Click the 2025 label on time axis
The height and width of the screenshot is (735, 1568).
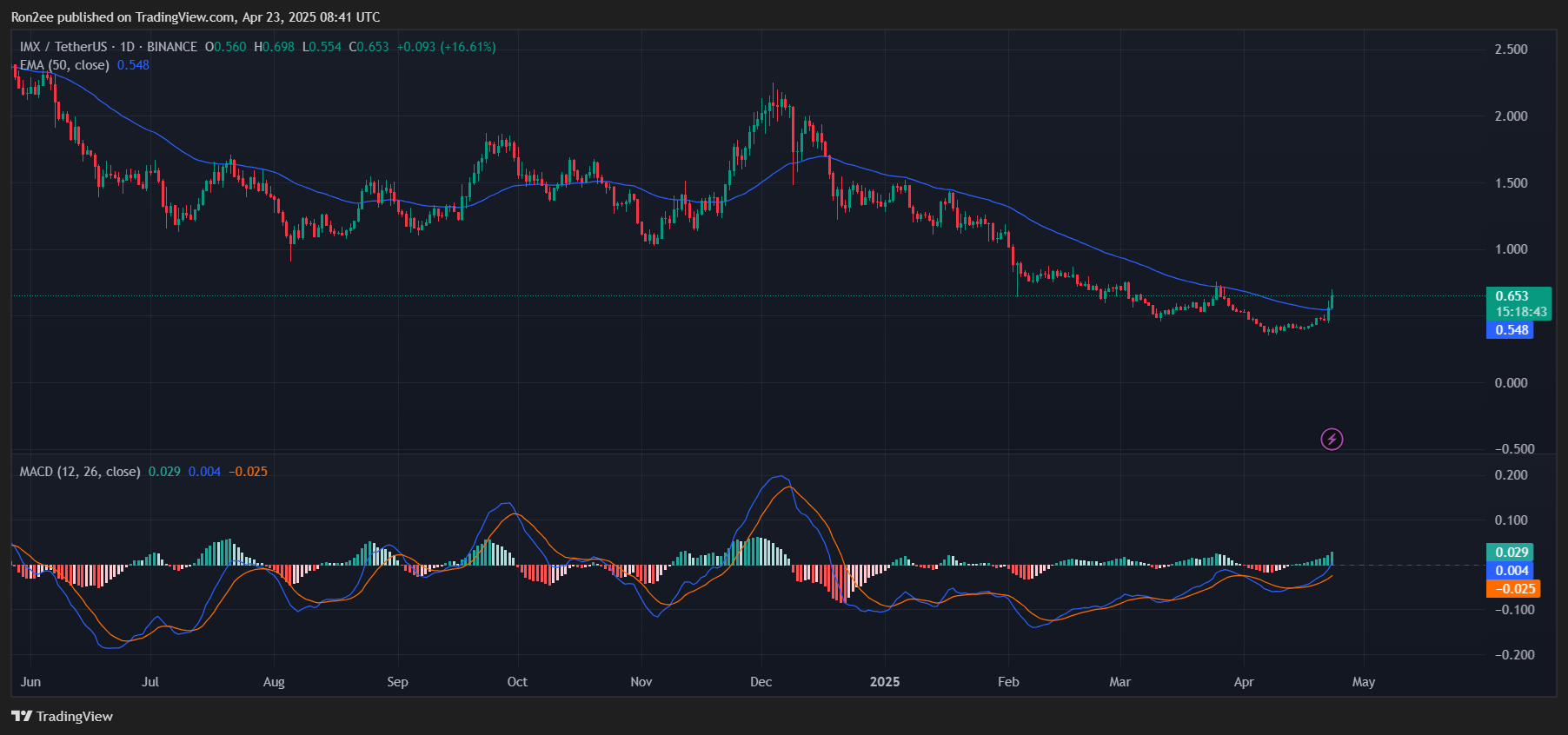pos(885,682)
